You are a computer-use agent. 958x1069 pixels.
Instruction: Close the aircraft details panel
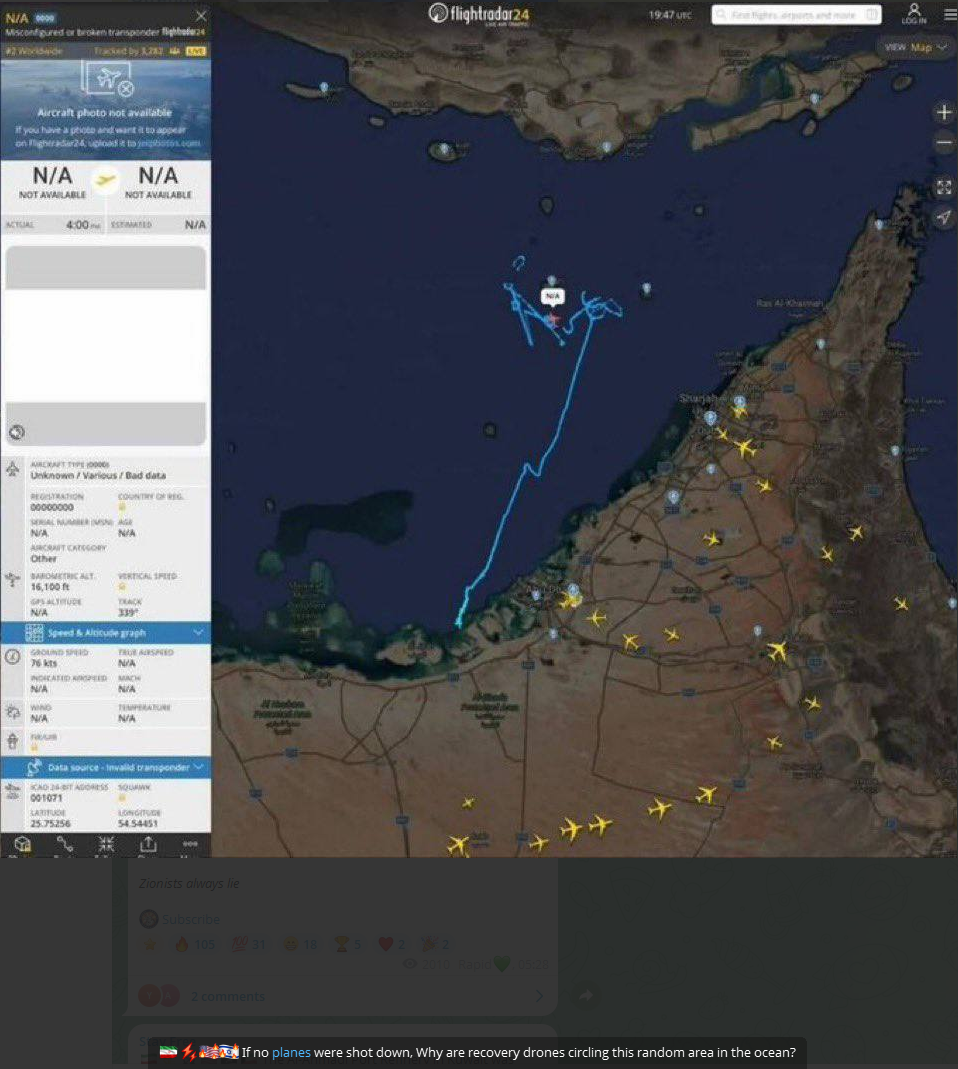[x=200, y=16]
